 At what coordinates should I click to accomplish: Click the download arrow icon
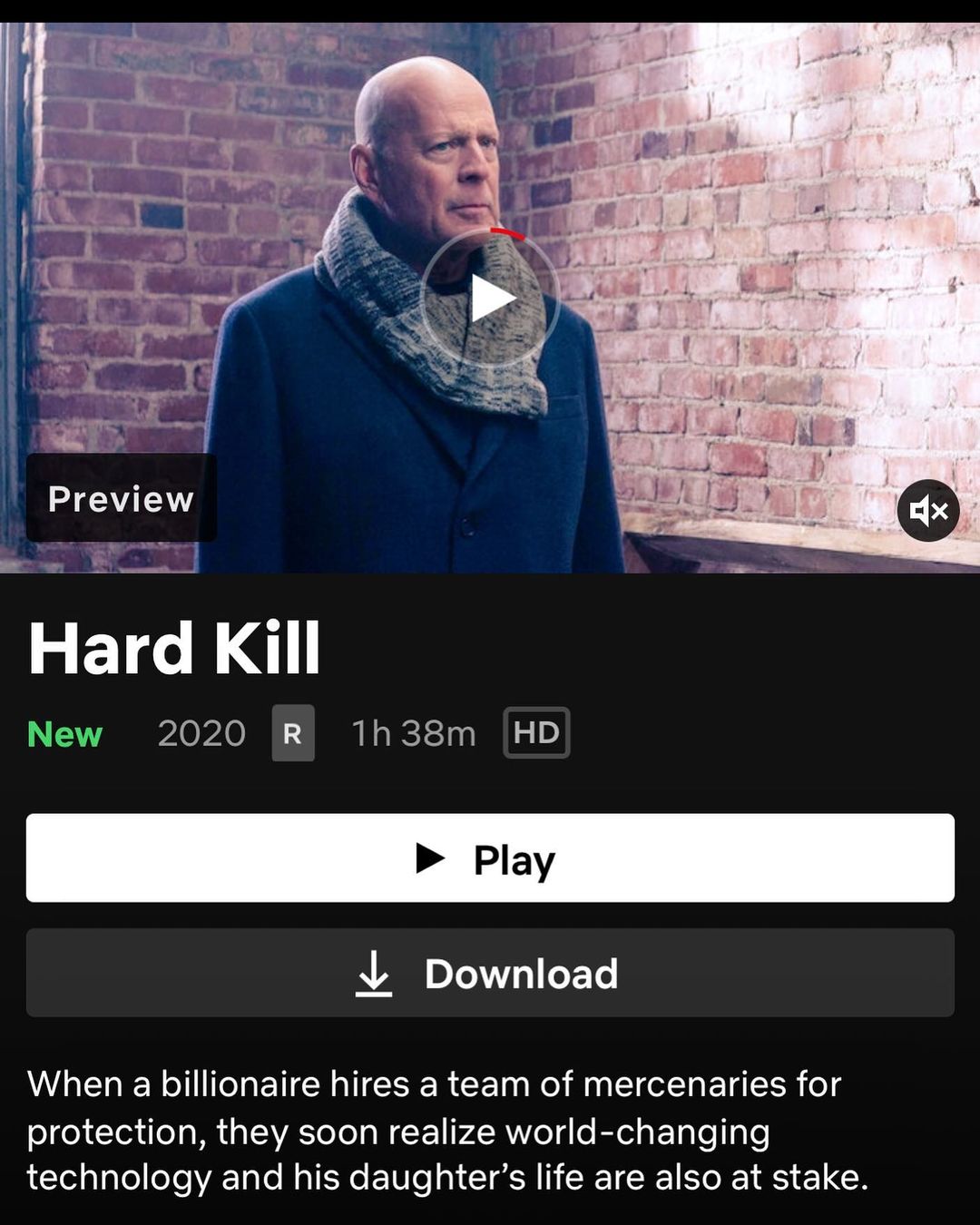[374, 974]
